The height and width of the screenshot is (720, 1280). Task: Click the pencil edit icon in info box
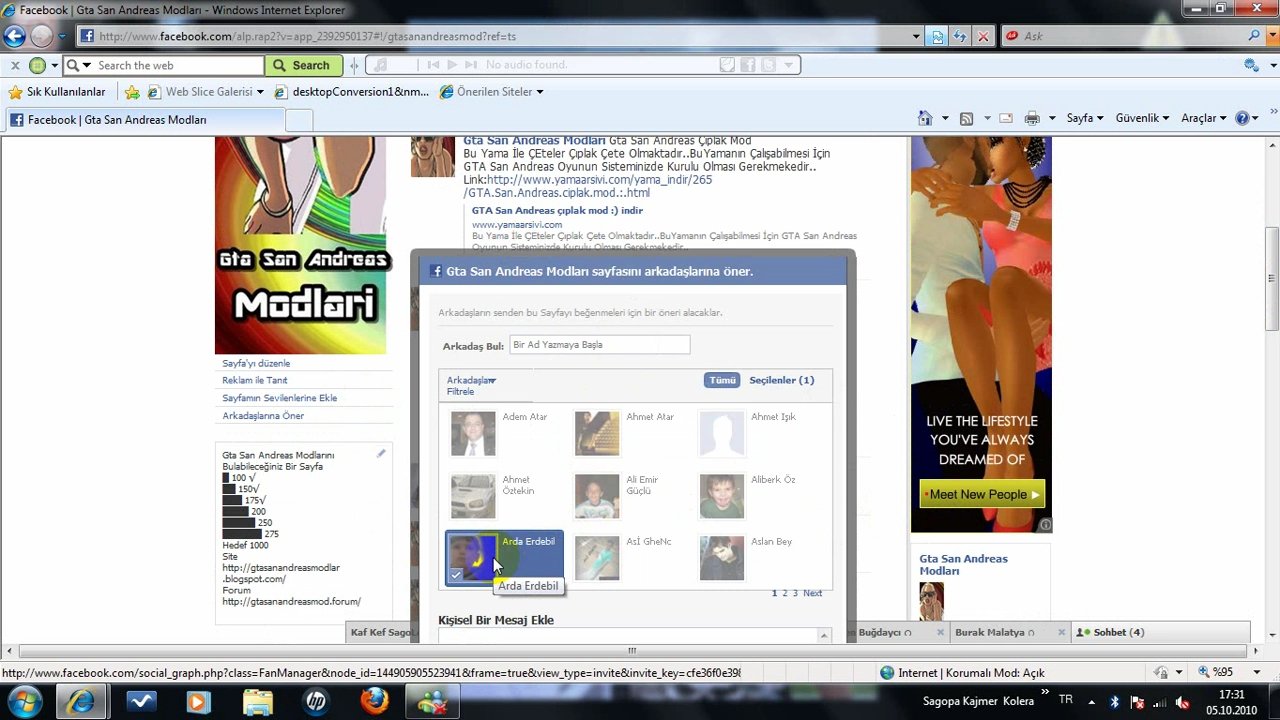[x=381, y=454]
